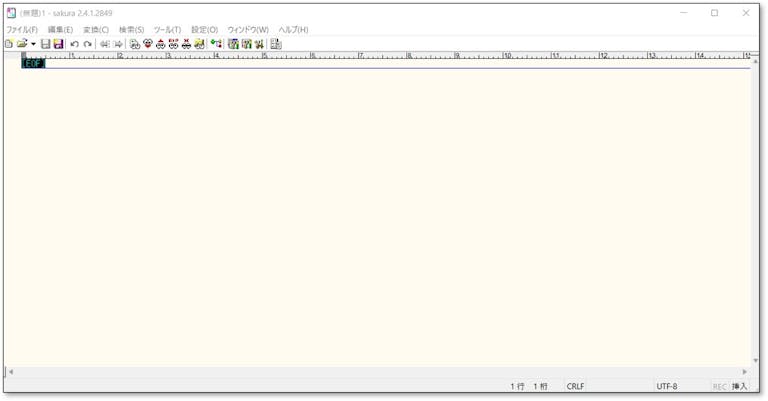768x401 pixels.
Task: Open the ツール(T) menu
Action: tap(167, 30)
